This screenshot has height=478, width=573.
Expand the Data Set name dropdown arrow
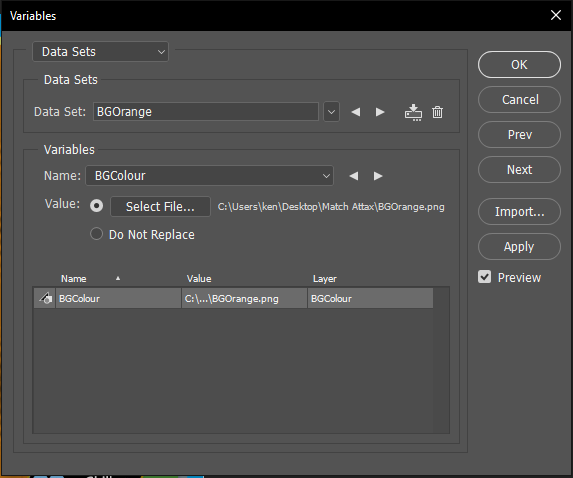pyautogui.click(x=331, y=112)
